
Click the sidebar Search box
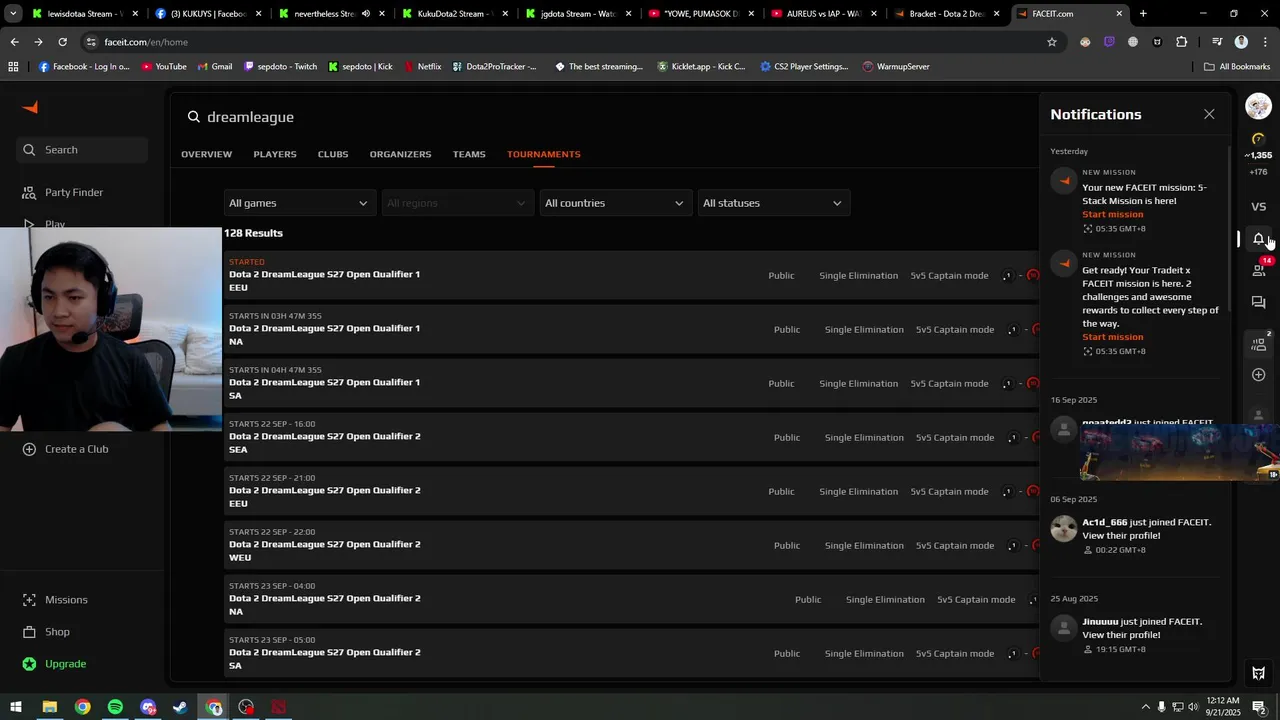(82, 150)
